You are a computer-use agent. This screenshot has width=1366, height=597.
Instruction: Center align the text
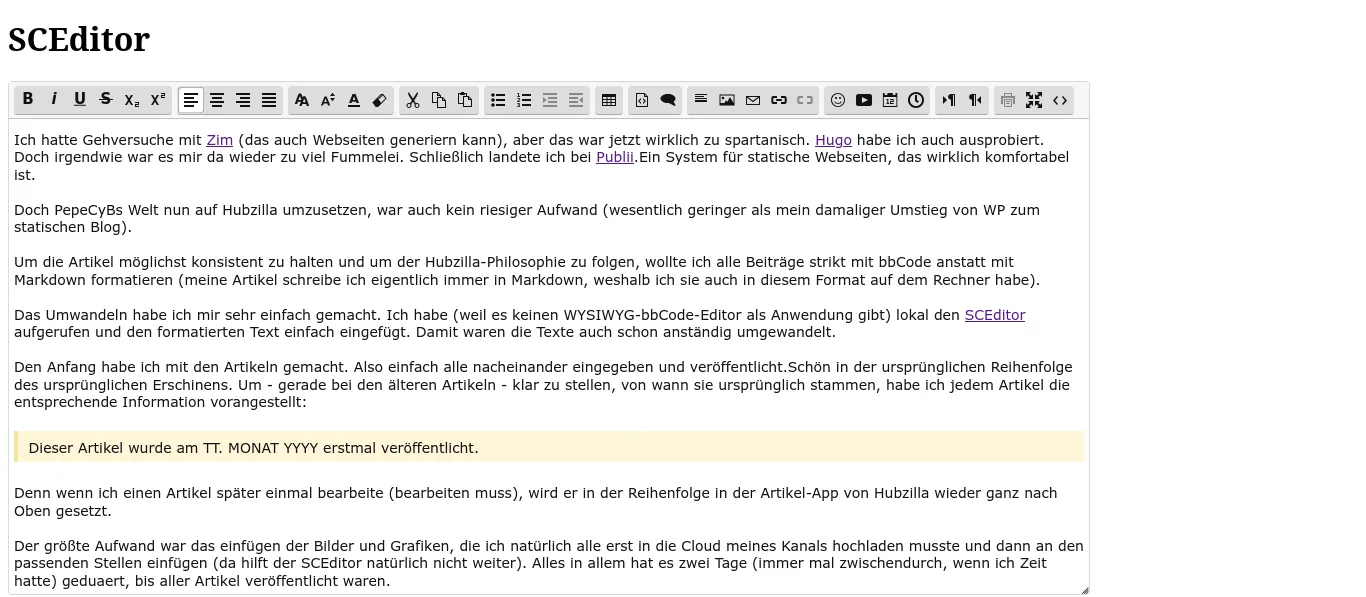click(x=217, y=100)
